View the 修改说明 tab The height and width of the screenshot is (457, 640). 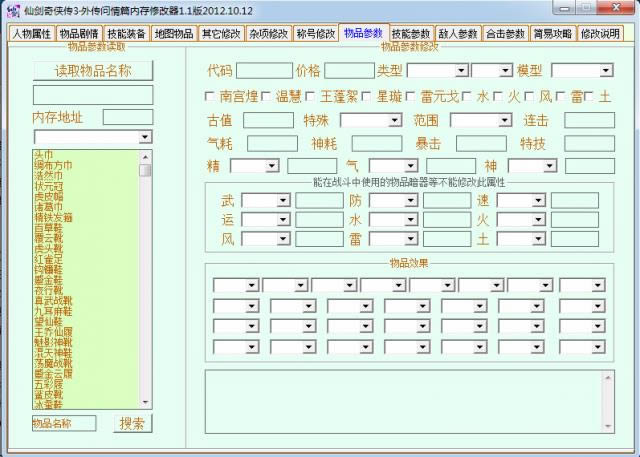[x=600, y=33]
